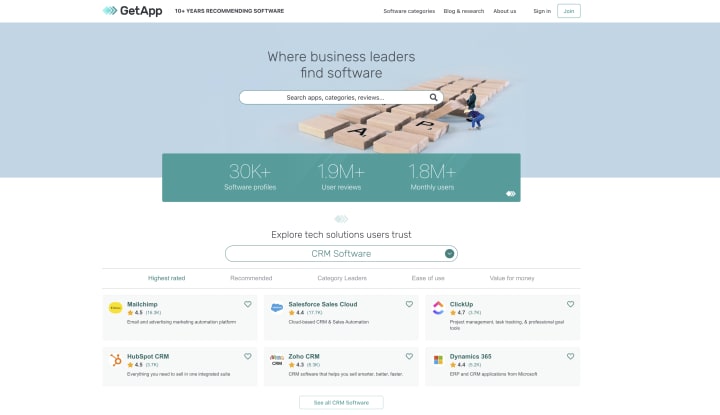Open the Mailchimp product link
Image resolution: width=720 pixels, height=415 pixels.
[x=142, y=304]
